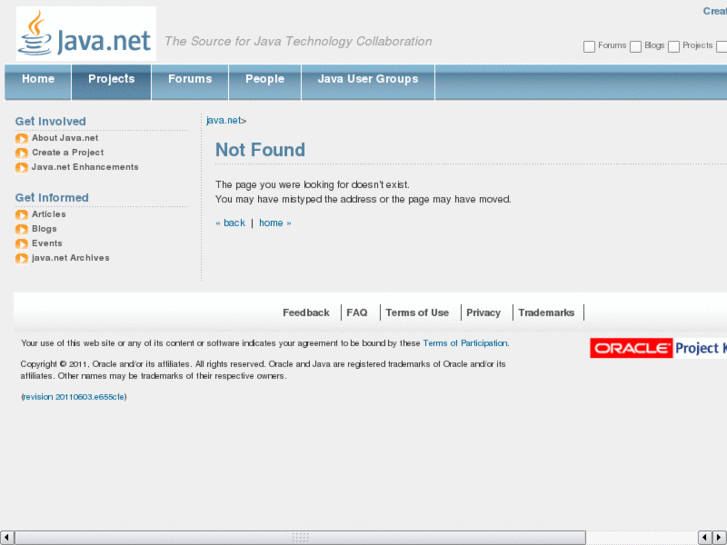Click the horizontal scrollbar thumb
This screenshot has width=727, height=545.
point(300,538)
